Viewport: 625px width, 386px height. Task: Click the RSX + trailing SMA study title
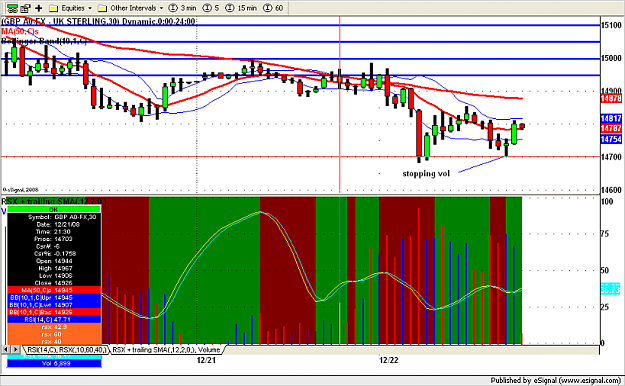click(x=54, y=201)
